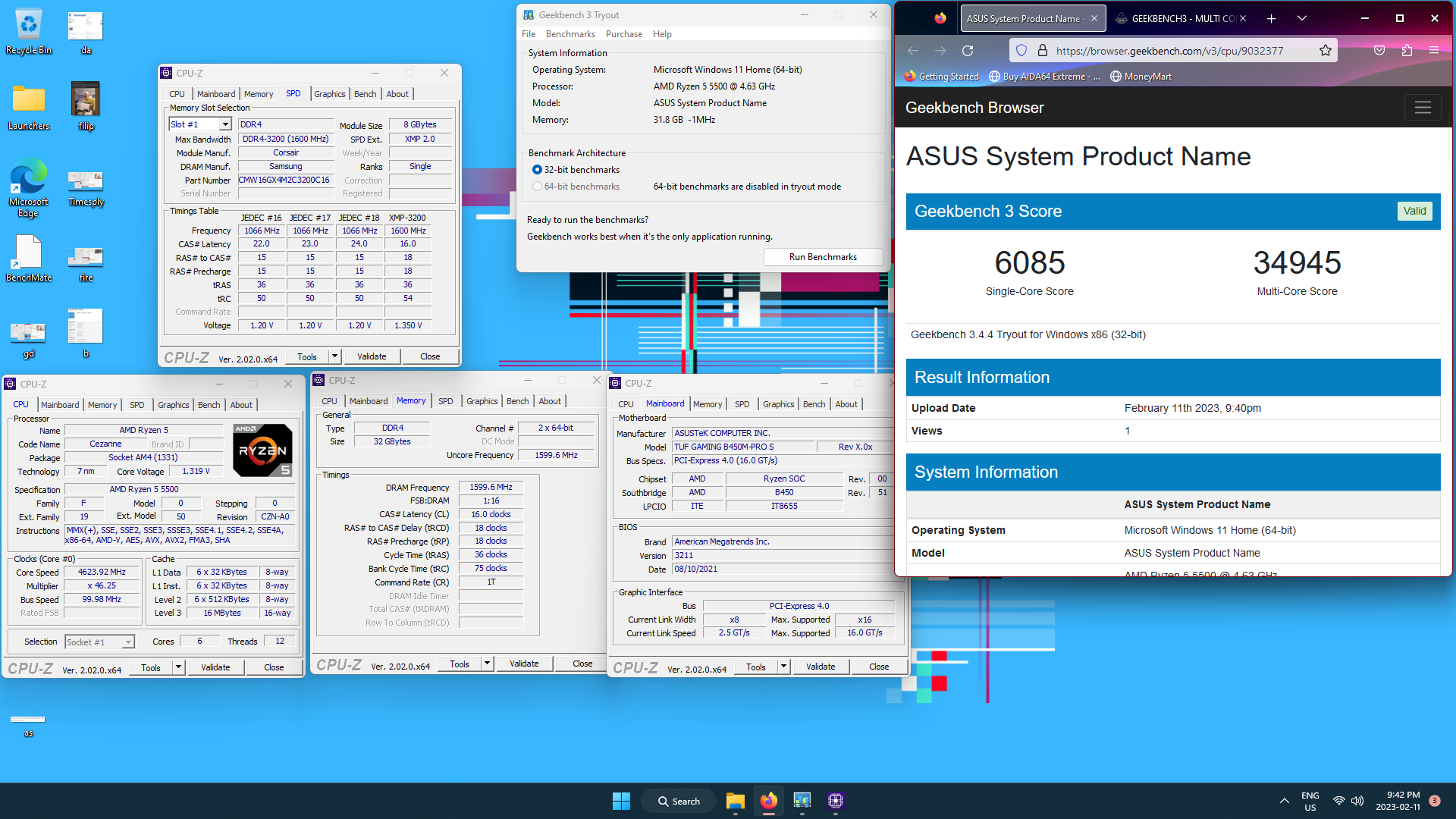Open the Recycle Bin desktop icon
The image size is (1456, 819).
coord(29,32)
